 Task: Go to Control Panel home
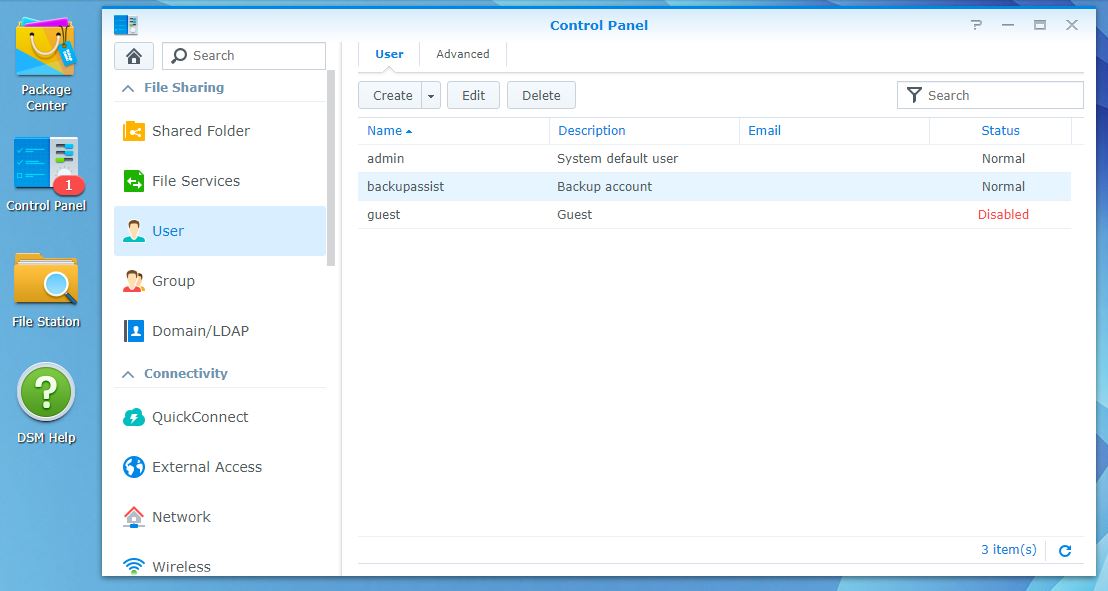[x=134, y=56]
